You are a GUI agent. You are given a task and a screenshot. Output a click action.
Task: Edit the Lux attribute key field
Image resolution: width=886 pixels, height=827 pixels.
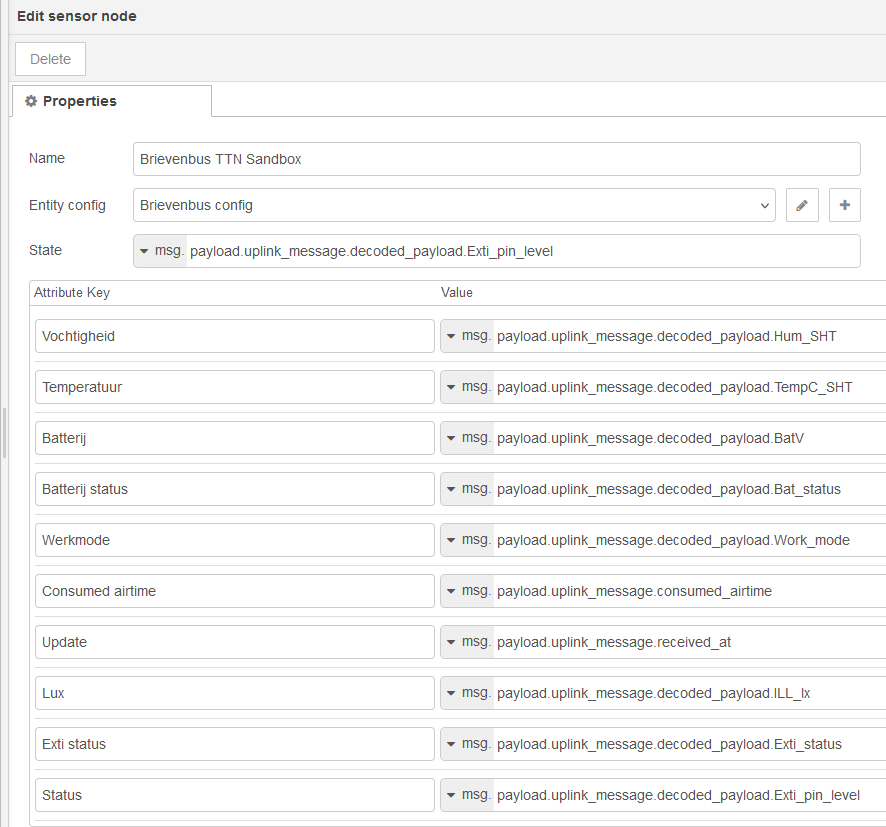tap(234, 693)
